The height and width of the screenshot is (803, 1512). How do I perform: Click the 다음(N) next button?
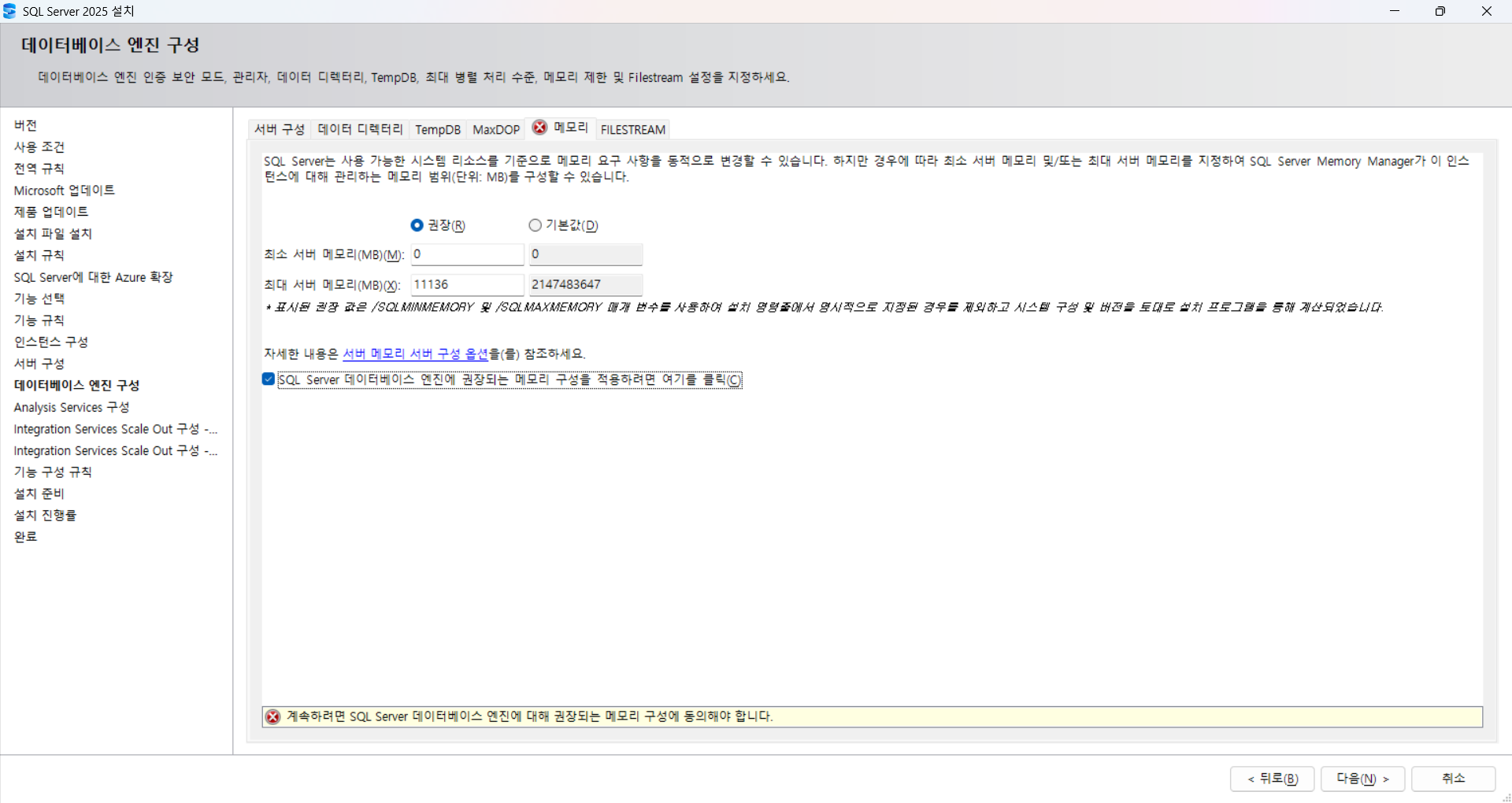click(x=1362, y=779)
